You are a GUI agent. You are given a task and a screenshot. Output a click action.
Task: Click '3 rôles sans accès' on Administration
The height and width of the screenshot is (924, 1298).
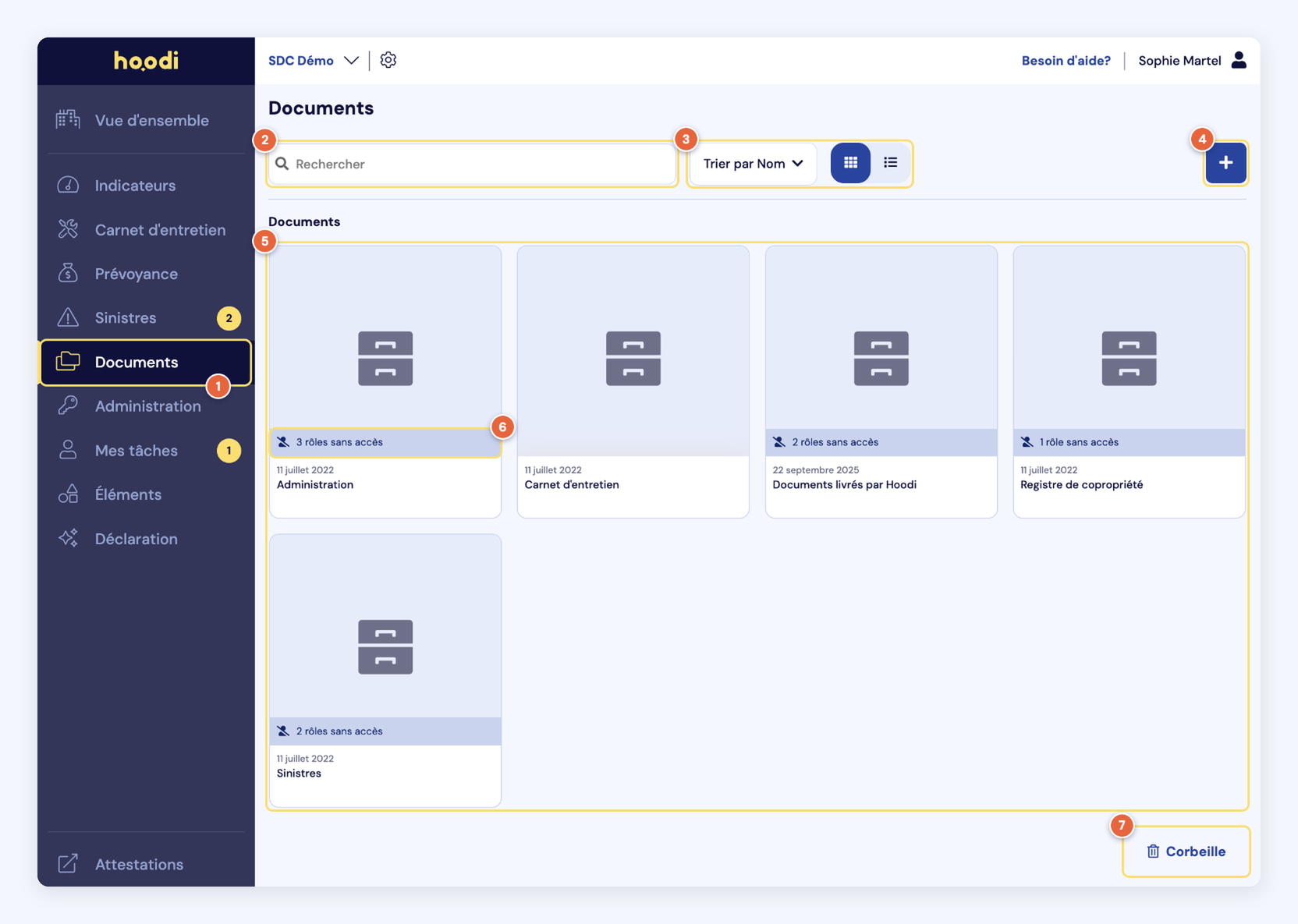click(x=385, y=442)
